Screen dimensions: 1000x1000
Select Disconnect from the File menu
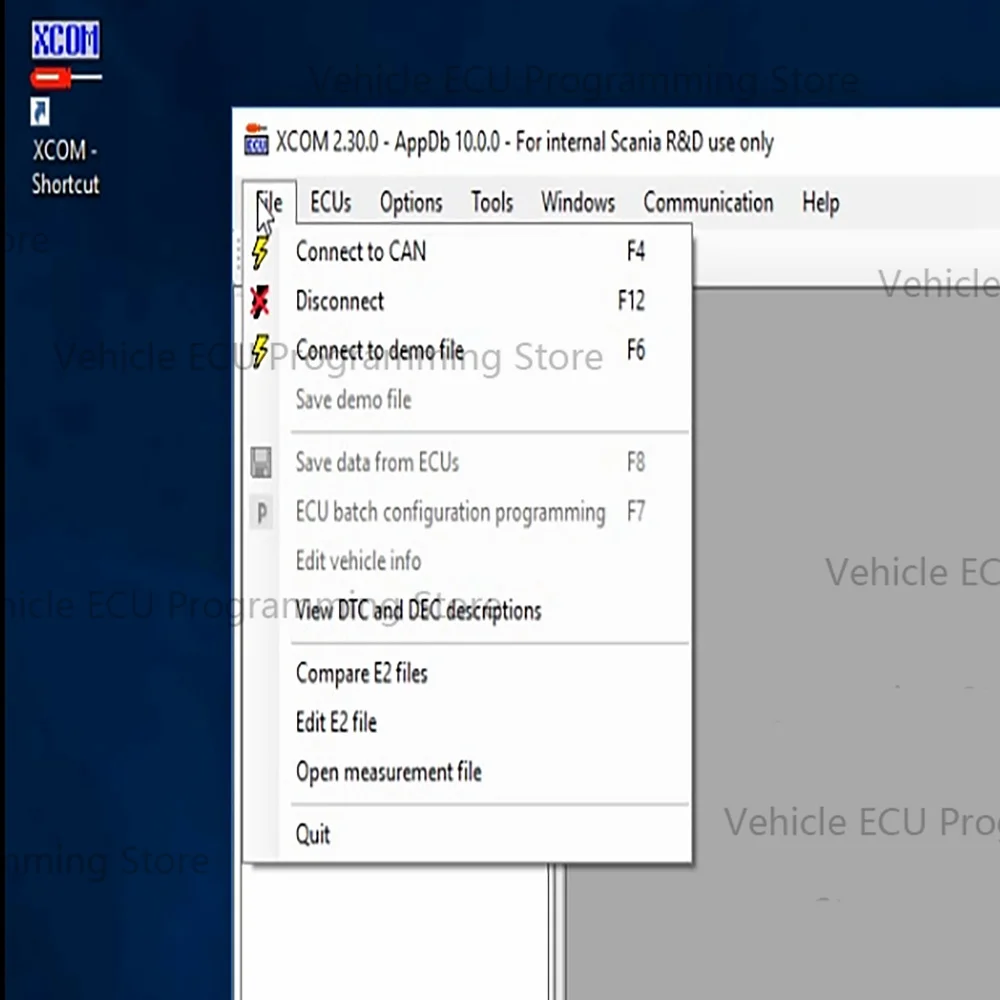point(467,301)
